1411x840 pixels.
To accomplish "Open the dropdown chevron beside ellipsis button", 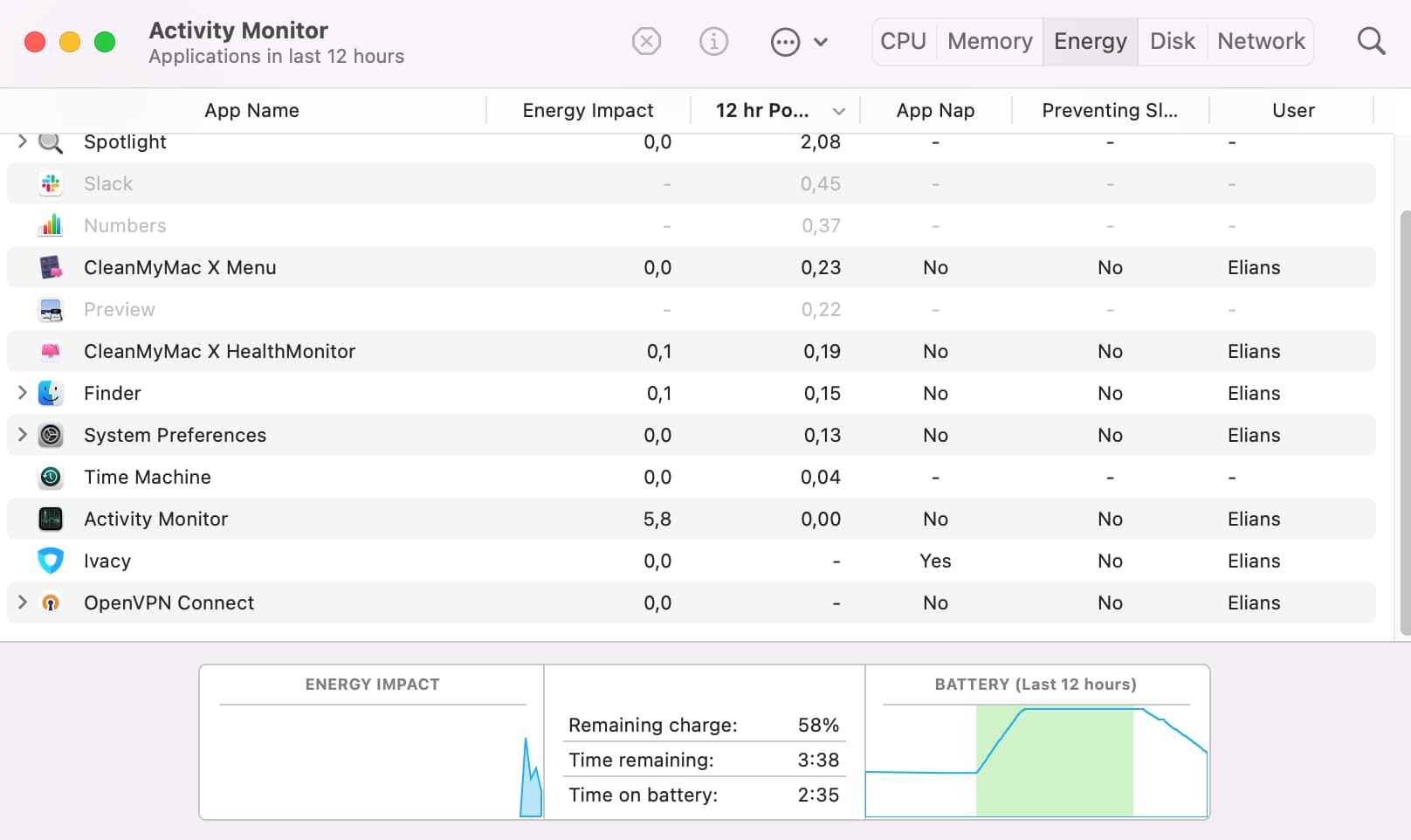I will coord(821,42).
